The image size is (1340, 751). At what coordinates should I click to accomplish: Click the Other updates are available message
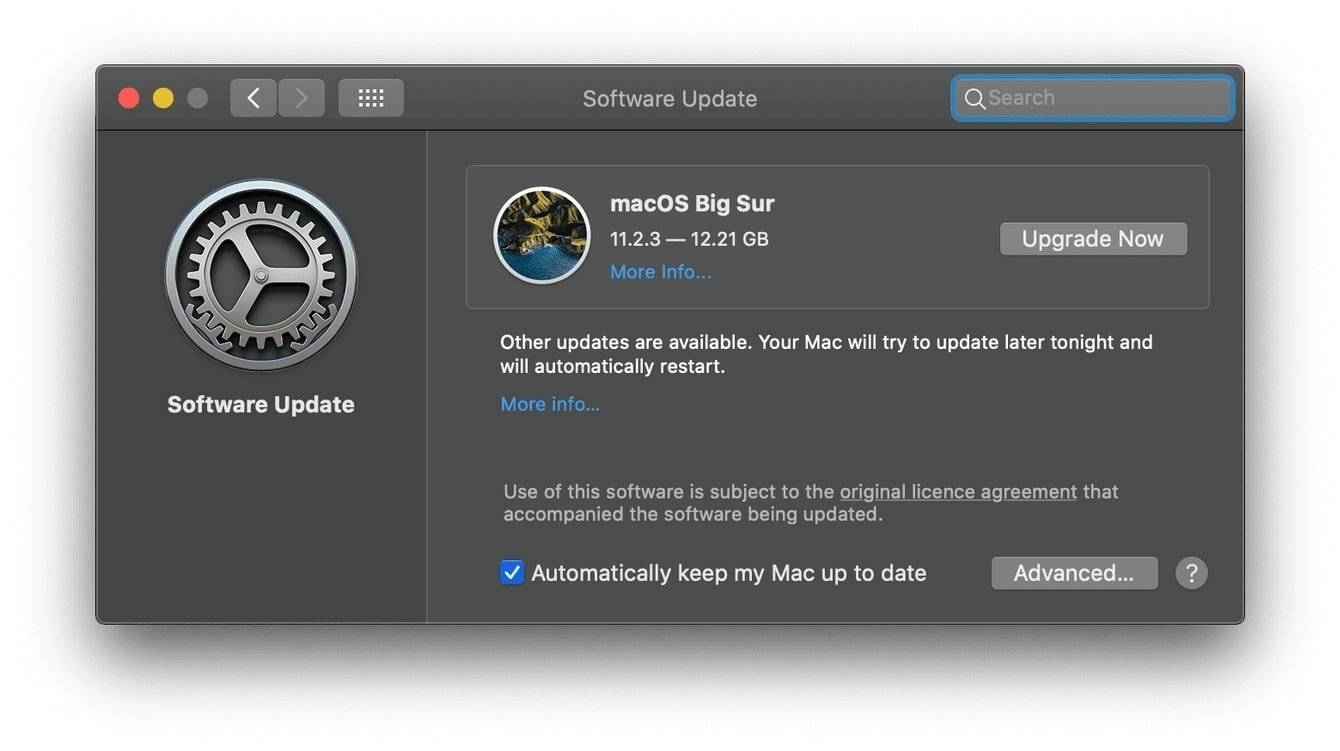826,354
